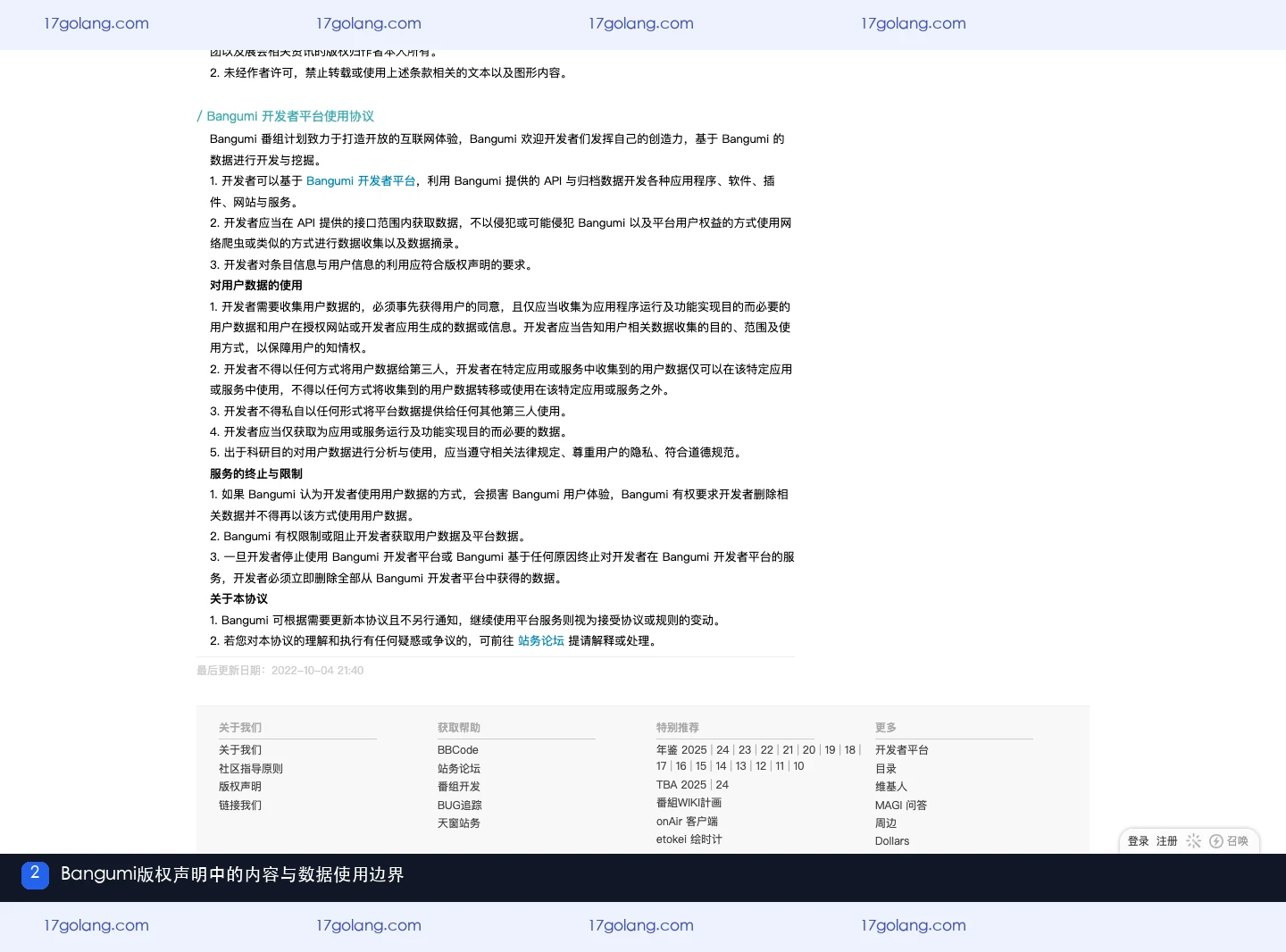Open onAir 客户端 footer link

[x=687, y=822]
